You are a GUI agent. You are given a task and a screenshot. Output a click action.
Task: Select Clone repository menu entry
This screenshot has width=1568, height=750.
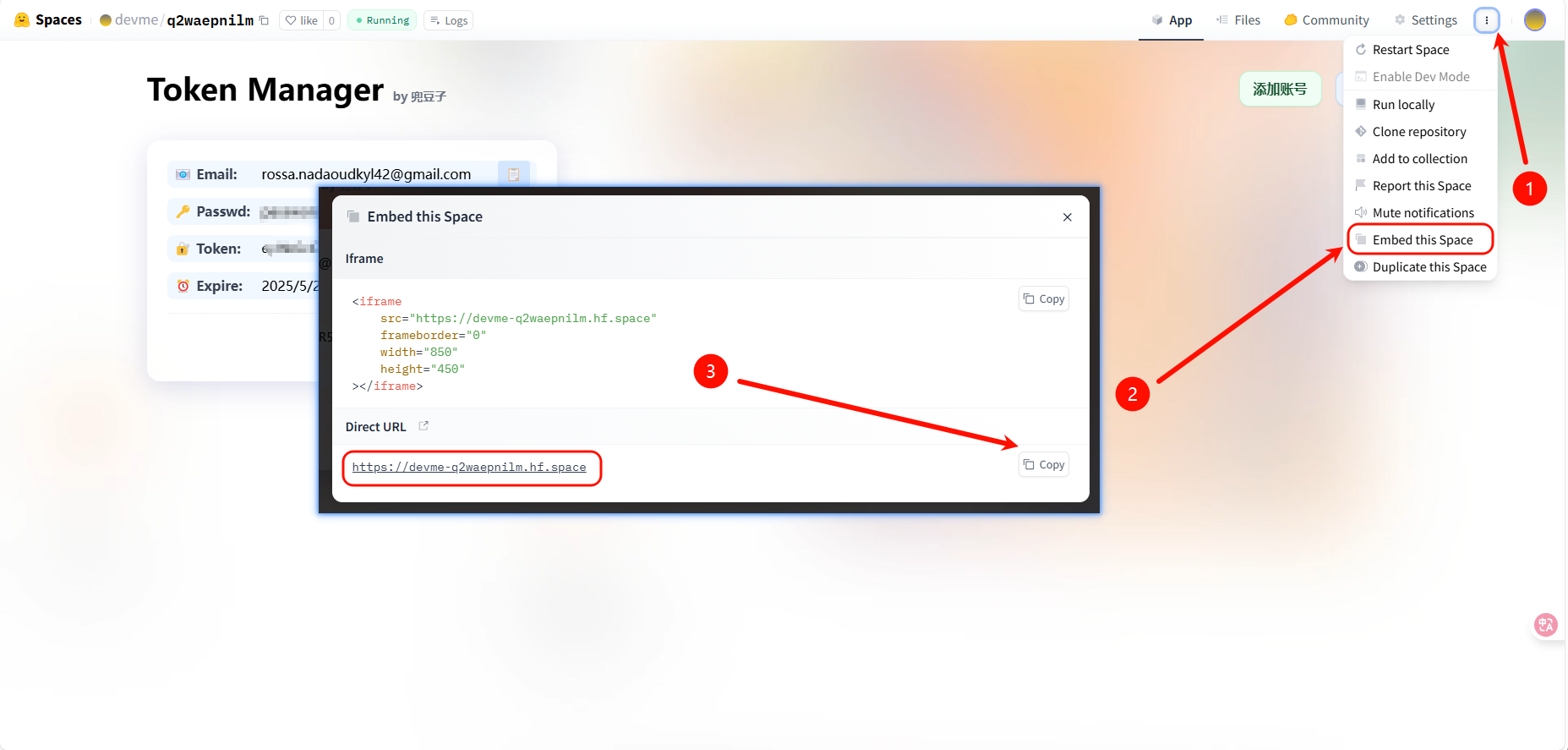tap(1420, 132)
